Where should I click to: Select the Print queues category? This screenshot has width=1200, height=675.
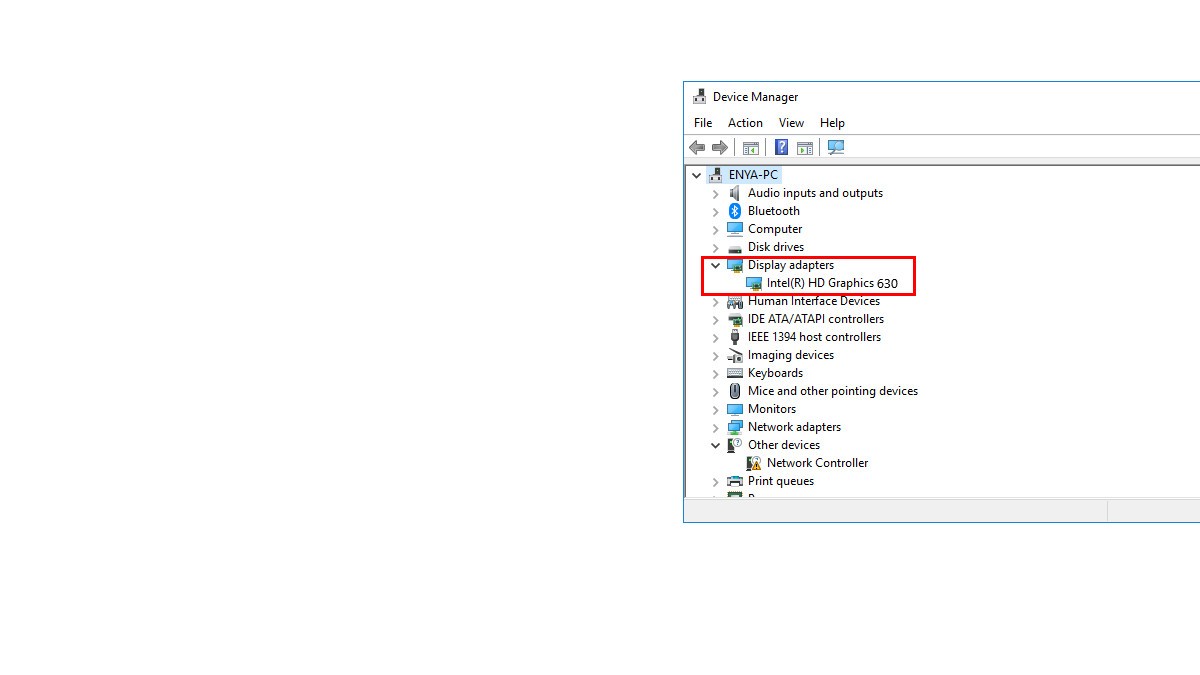tap(780, 481)
